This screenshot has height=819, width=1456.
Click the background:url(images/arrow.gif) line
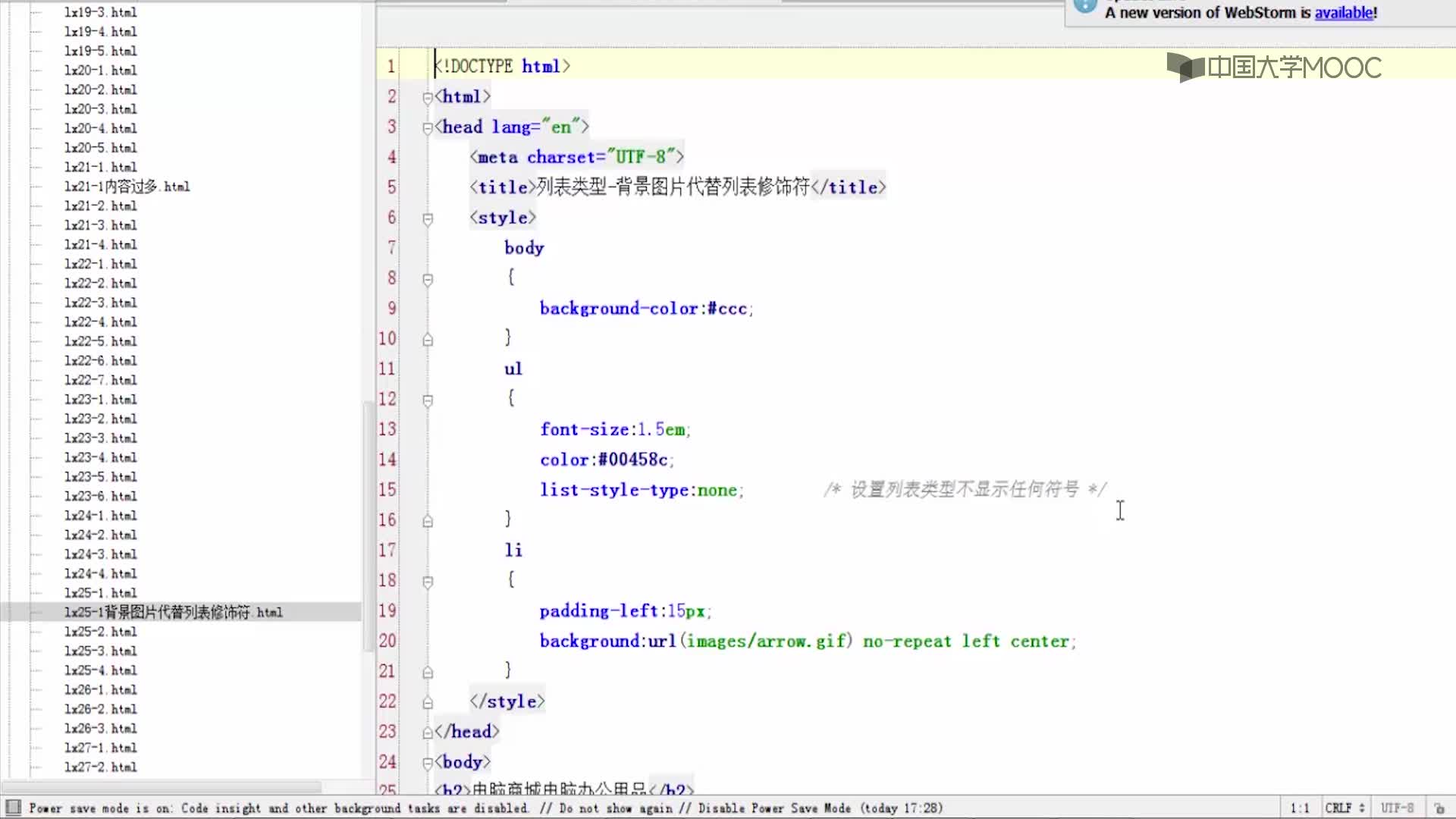click(808, 642)
